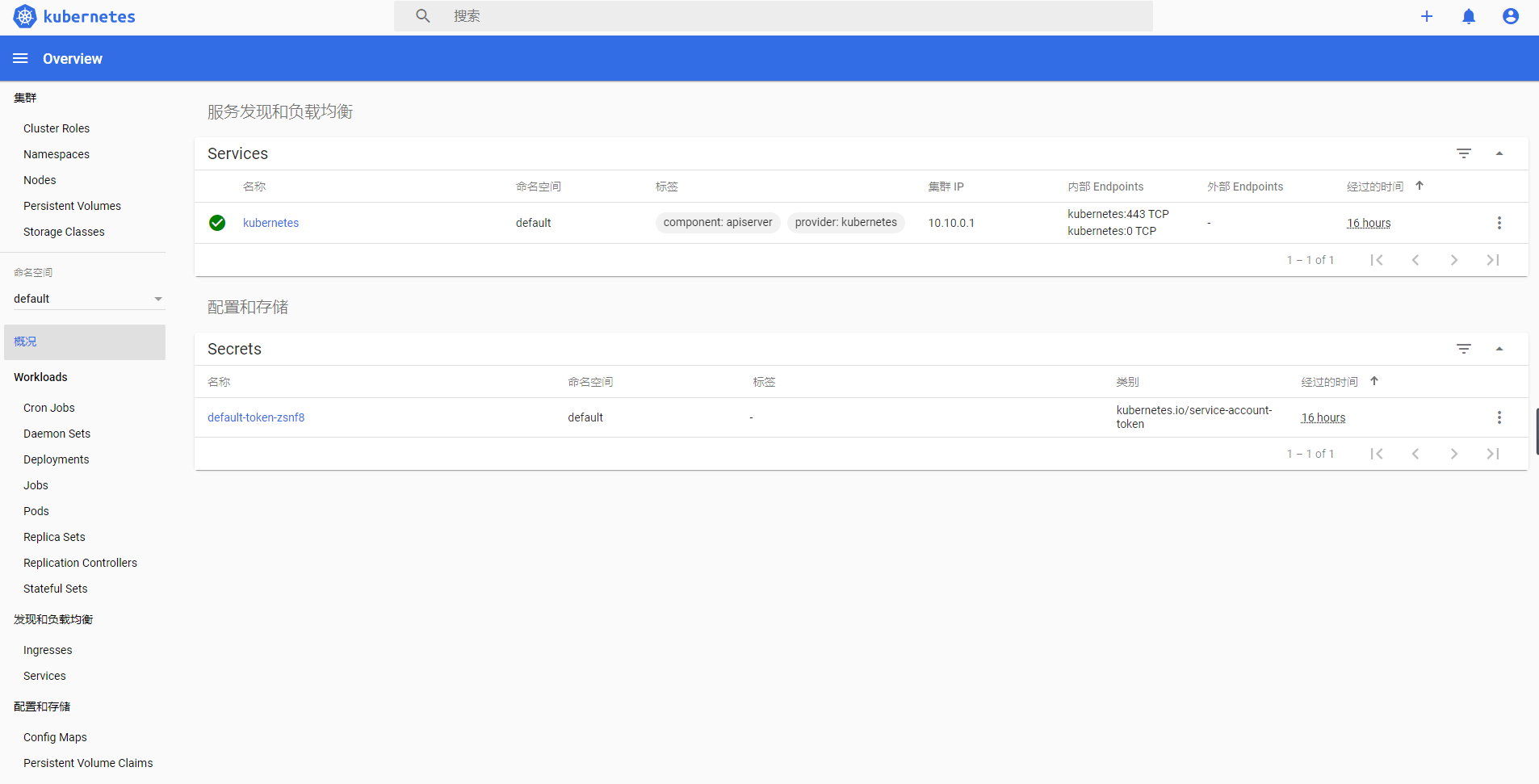
Task: Open the user account icon
Action: click(1511, 16)
